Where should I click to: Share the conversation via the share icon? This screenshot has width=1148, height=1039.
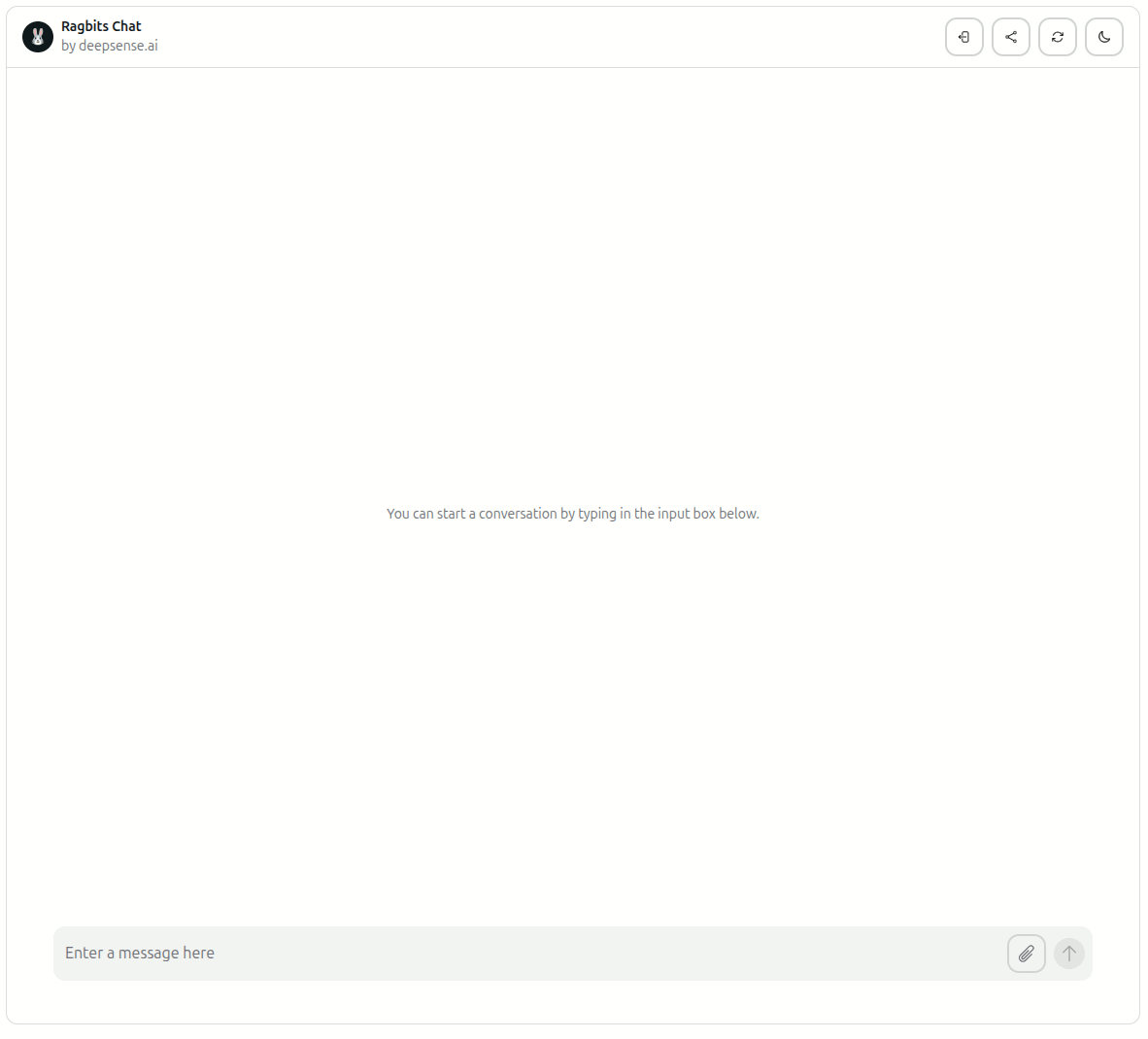tap(1010, 37)
